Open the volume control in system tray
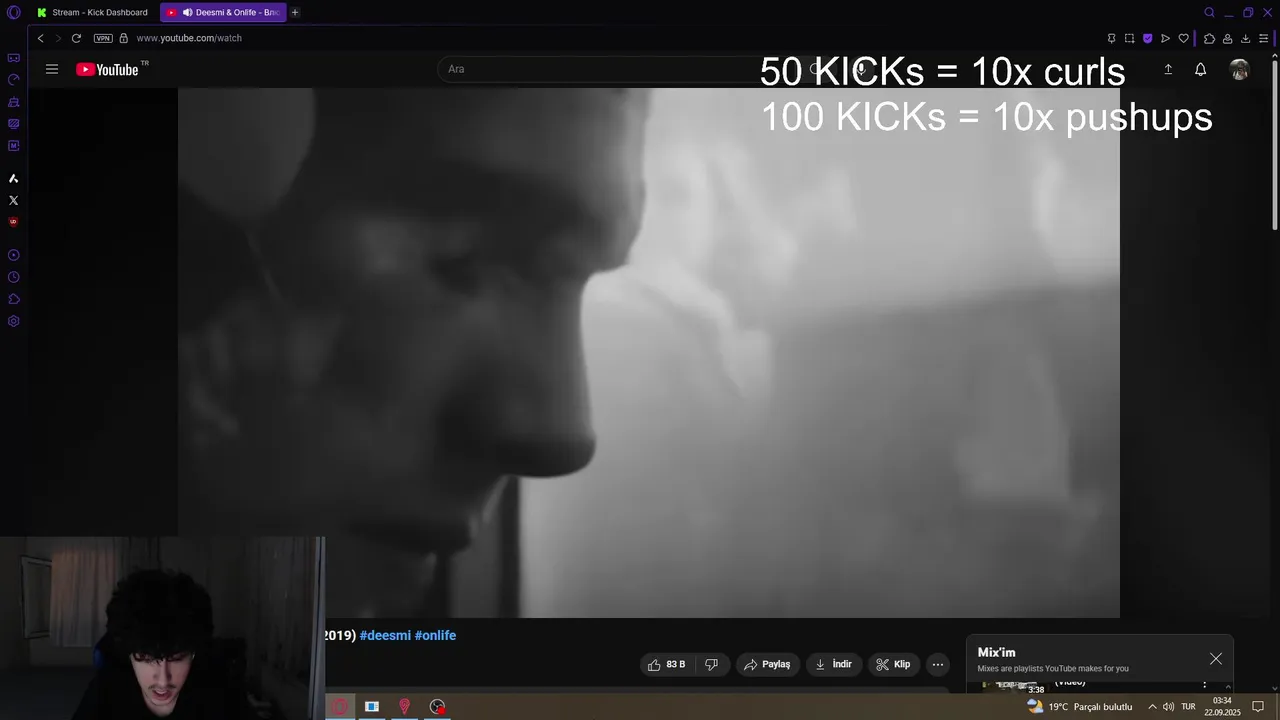Viewport: 1280px width, 720px height. pos(1168,706)
